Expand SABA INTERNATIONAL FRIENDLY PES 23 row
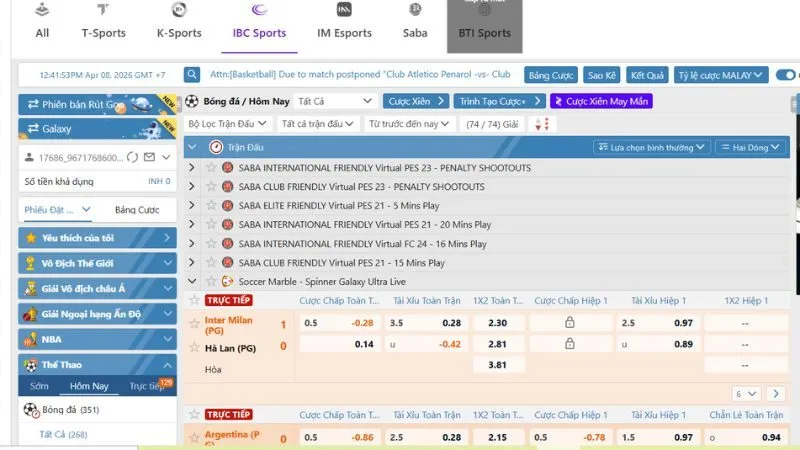800x450 pixels. point(191,167)
